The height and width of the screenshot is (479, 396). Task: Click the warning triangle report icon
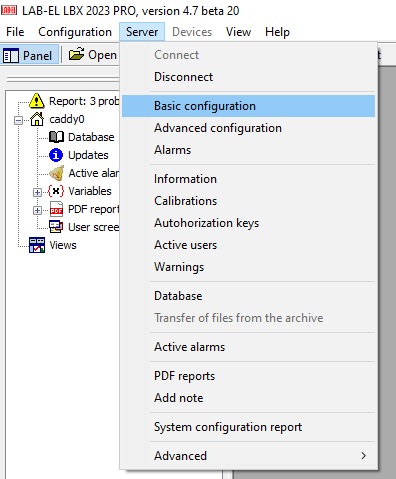click(x=37, y=101)
